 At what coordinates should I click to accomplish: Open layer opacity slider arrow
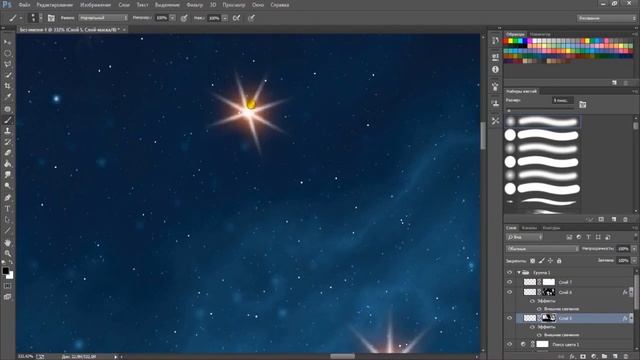[634, 249]
